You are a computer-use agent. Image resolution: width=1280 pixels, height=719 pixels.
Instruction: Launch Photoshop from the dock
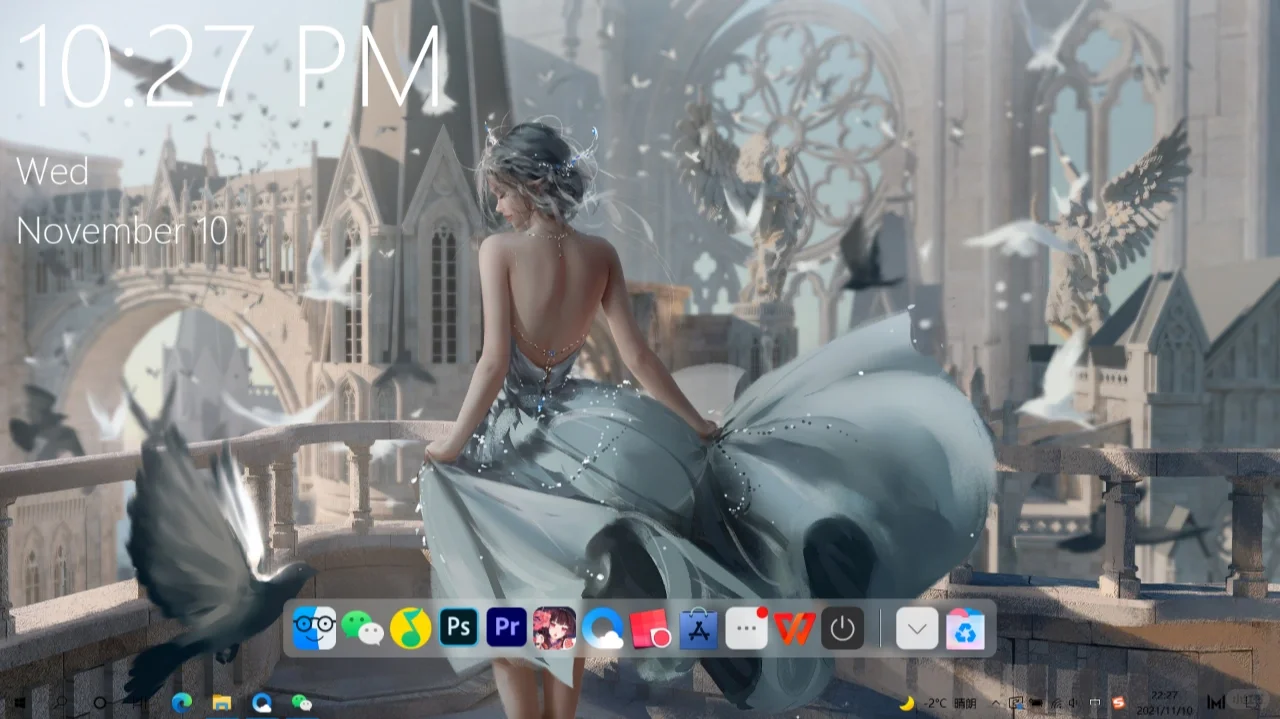click(x=459, y=628)
